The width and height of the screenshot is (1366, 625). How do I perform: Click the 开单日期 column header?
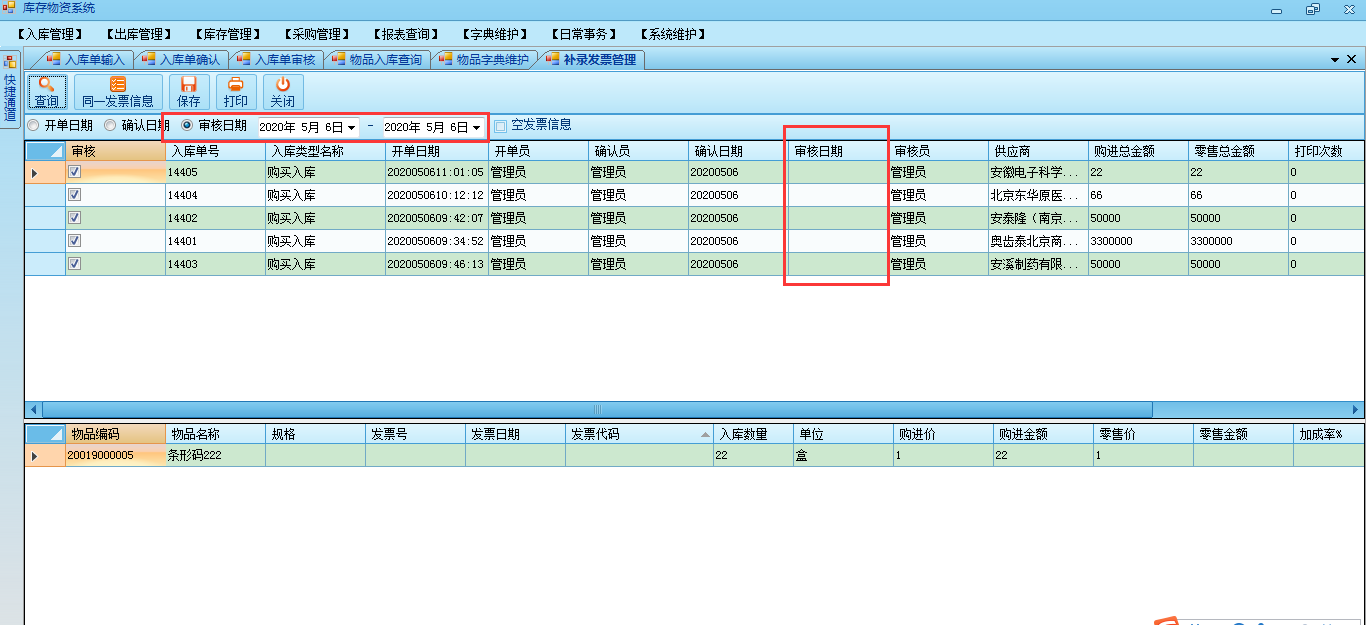(x=436, y=152)
